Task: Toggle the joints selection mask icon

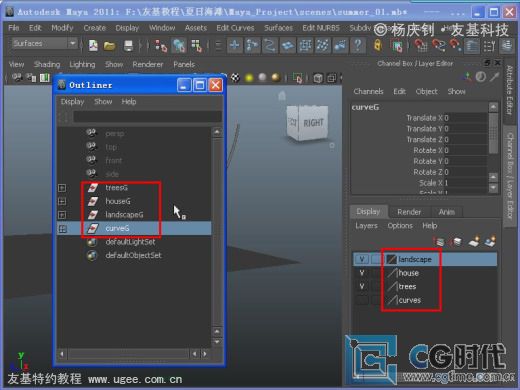Action: (252, 45)
